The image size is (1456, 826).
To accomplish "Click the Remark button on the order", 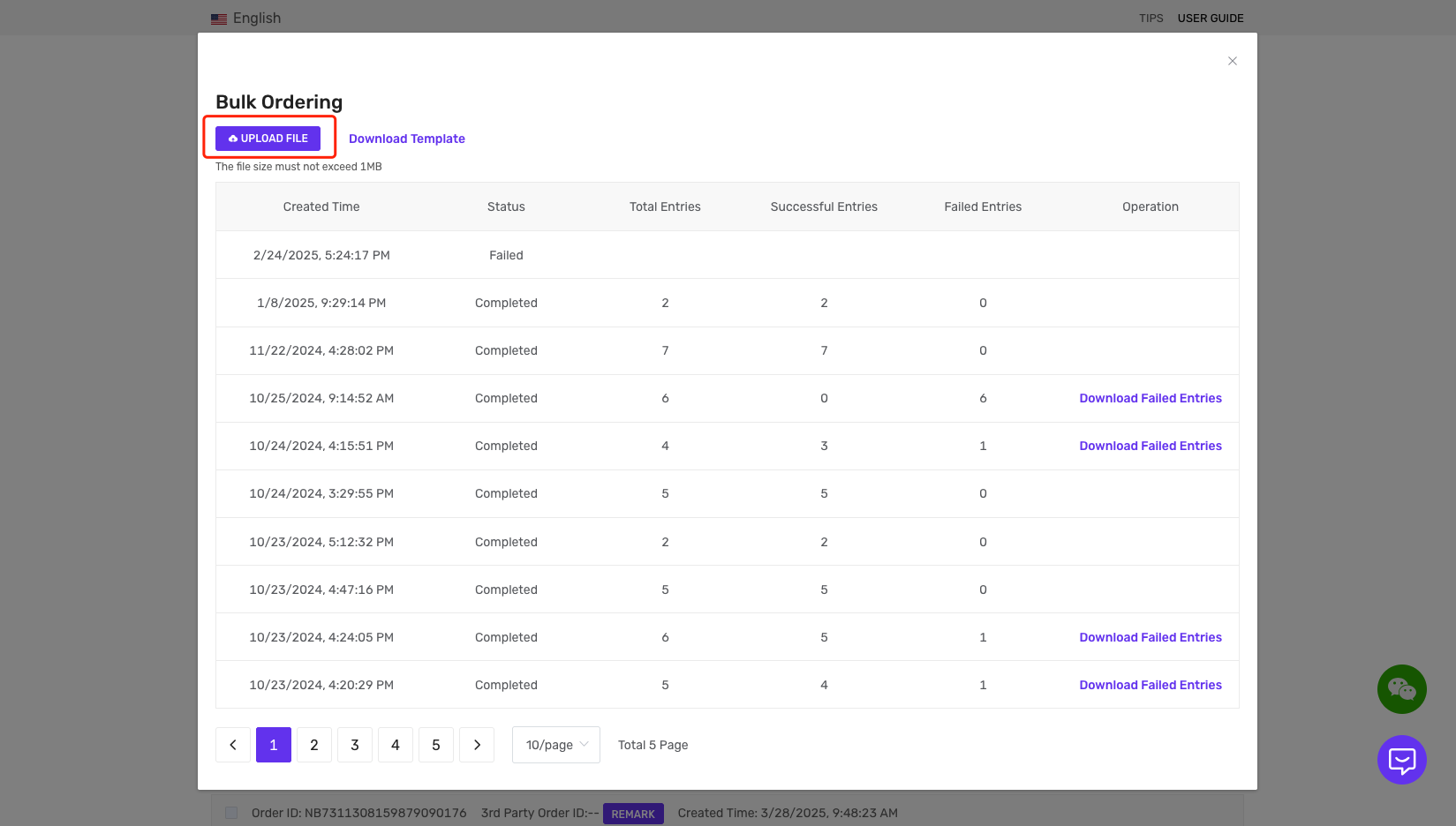I will point(633,814).
